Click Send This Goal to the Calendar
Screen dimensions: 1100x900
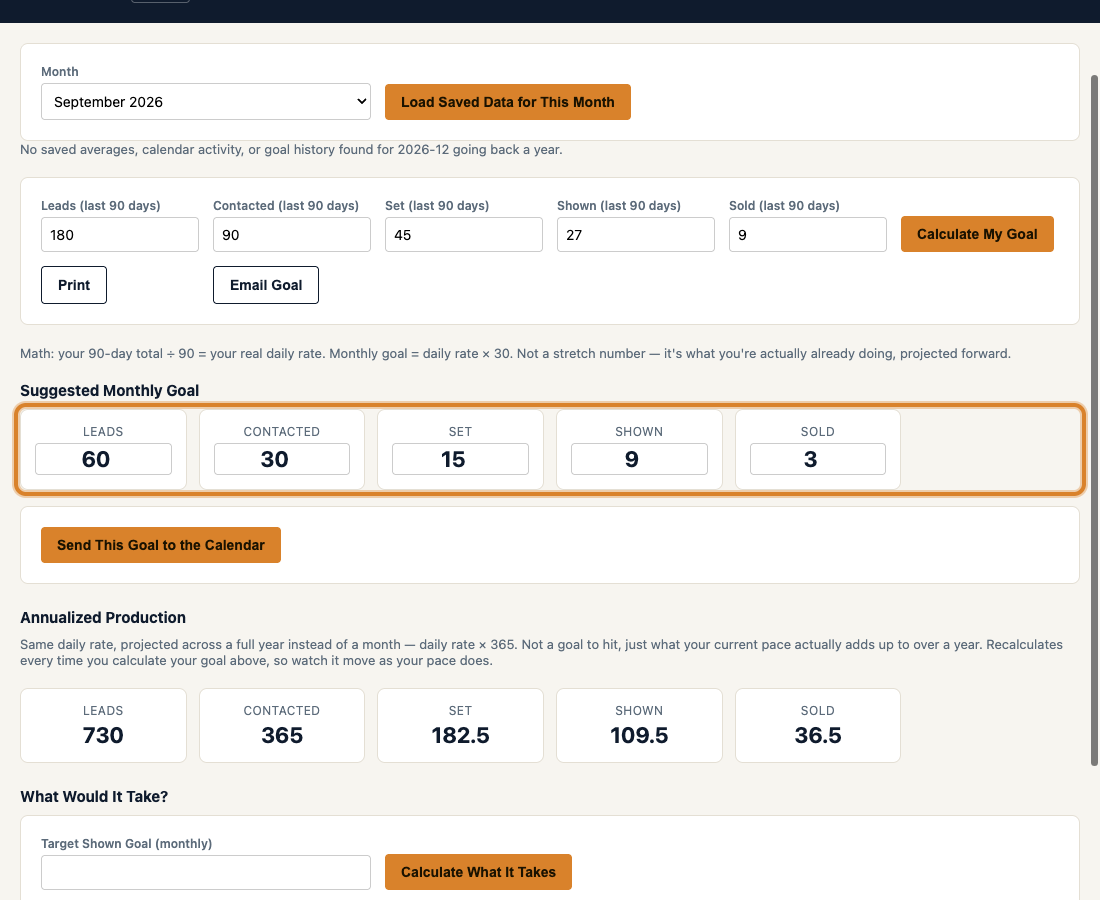161,545
